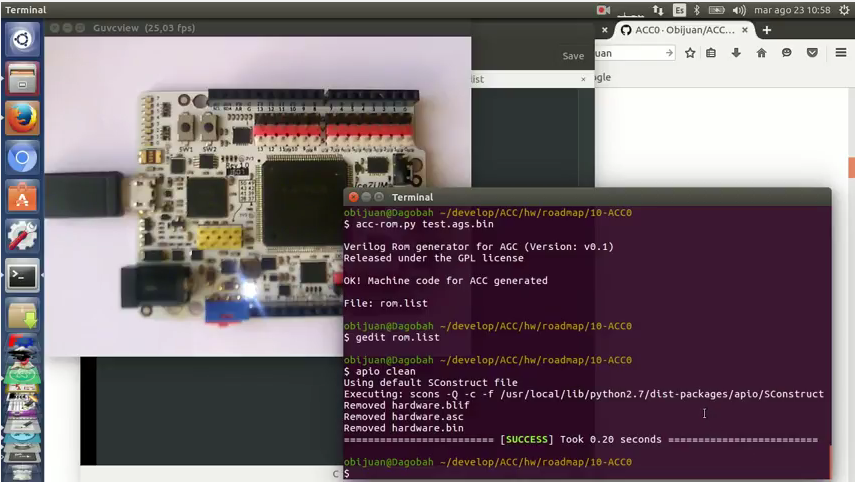Close the rom.list tab in gedit
Screen dimensions: 855x482
coord(584,79)
